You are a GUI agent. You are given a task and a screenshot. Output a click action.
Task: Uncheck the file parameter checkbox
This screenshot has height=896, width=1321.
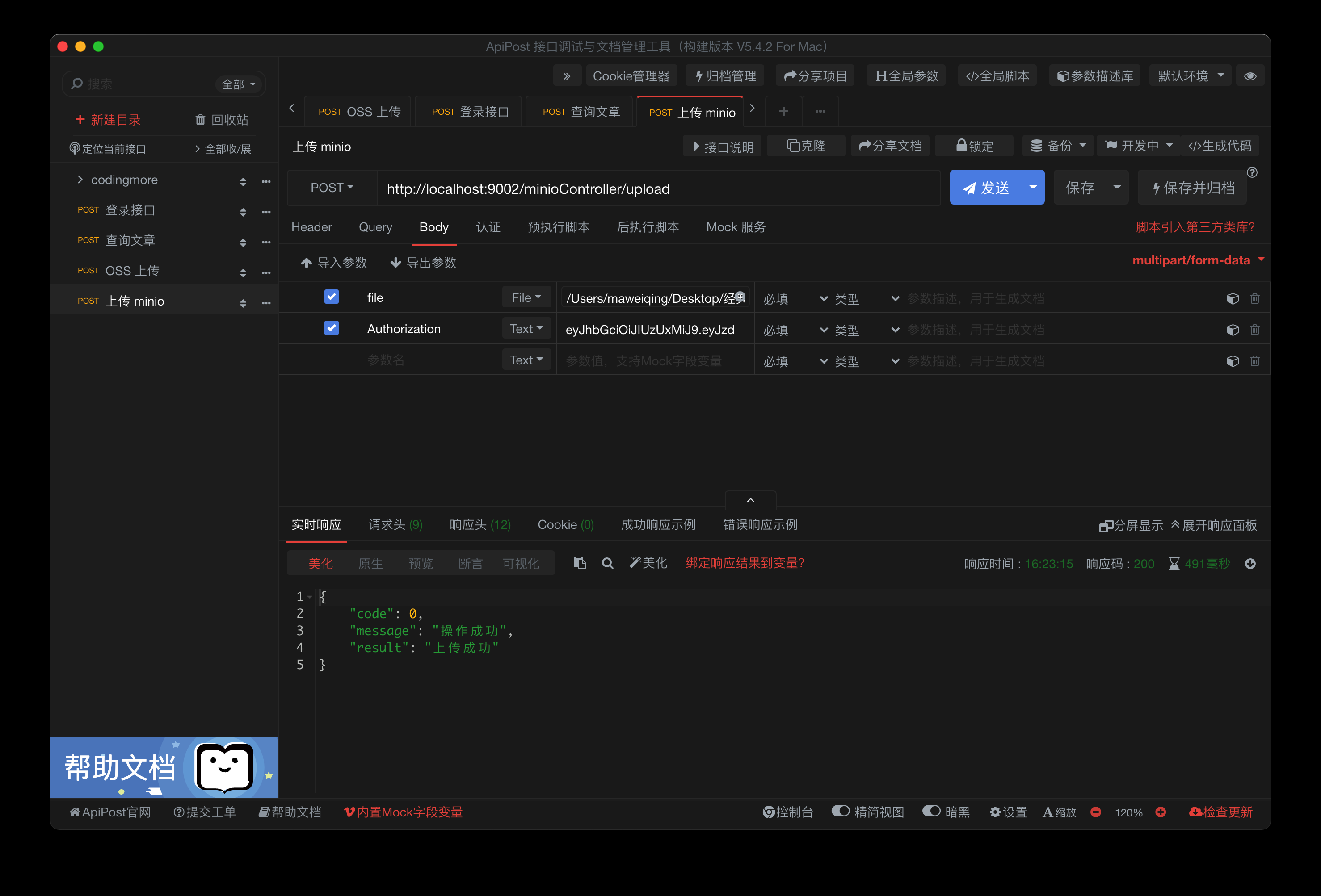332,297
